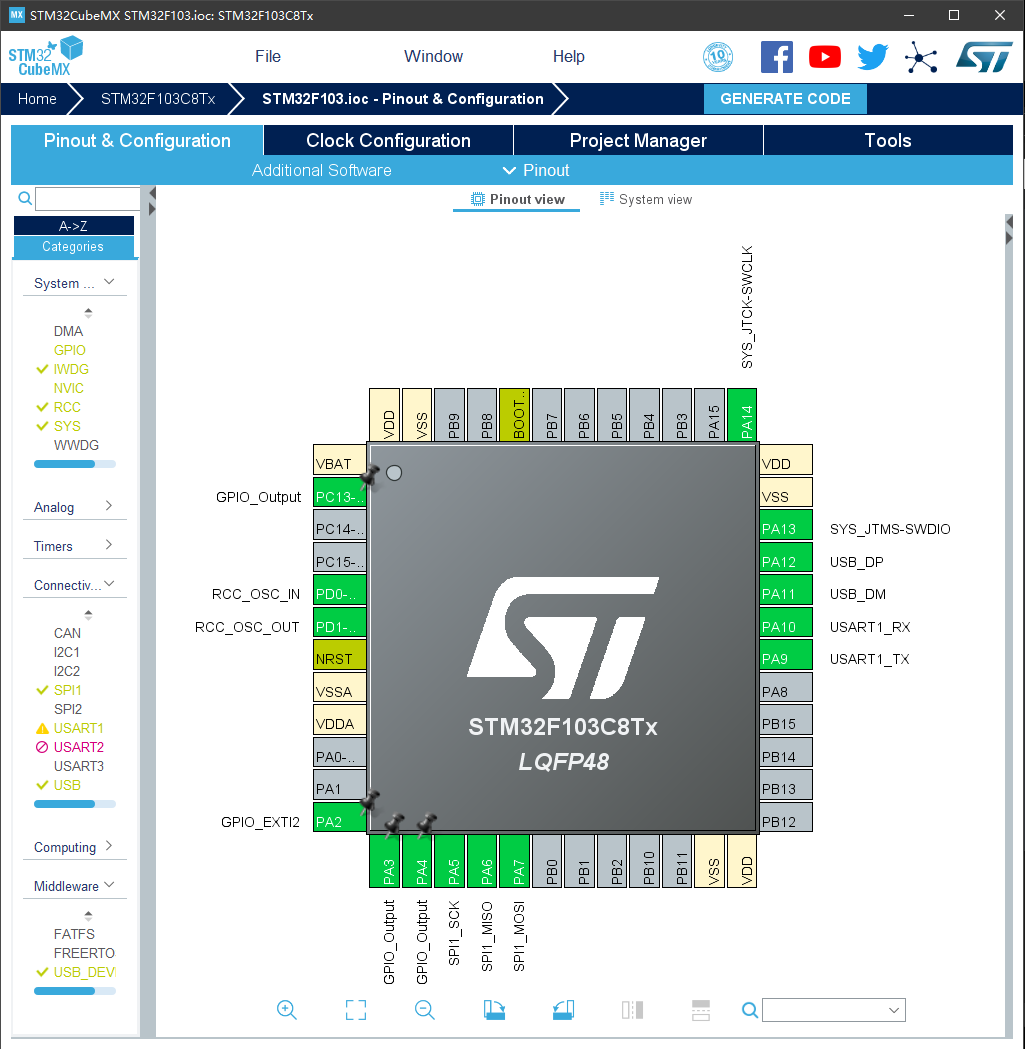Rotate the chip view counter-clockwise

click(563, 1010)
